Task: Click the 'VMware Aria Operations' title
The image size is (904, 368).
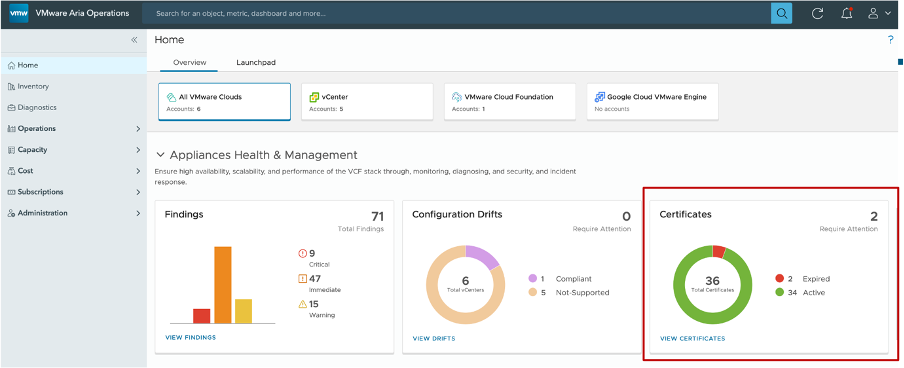Action: coord(82,13)
